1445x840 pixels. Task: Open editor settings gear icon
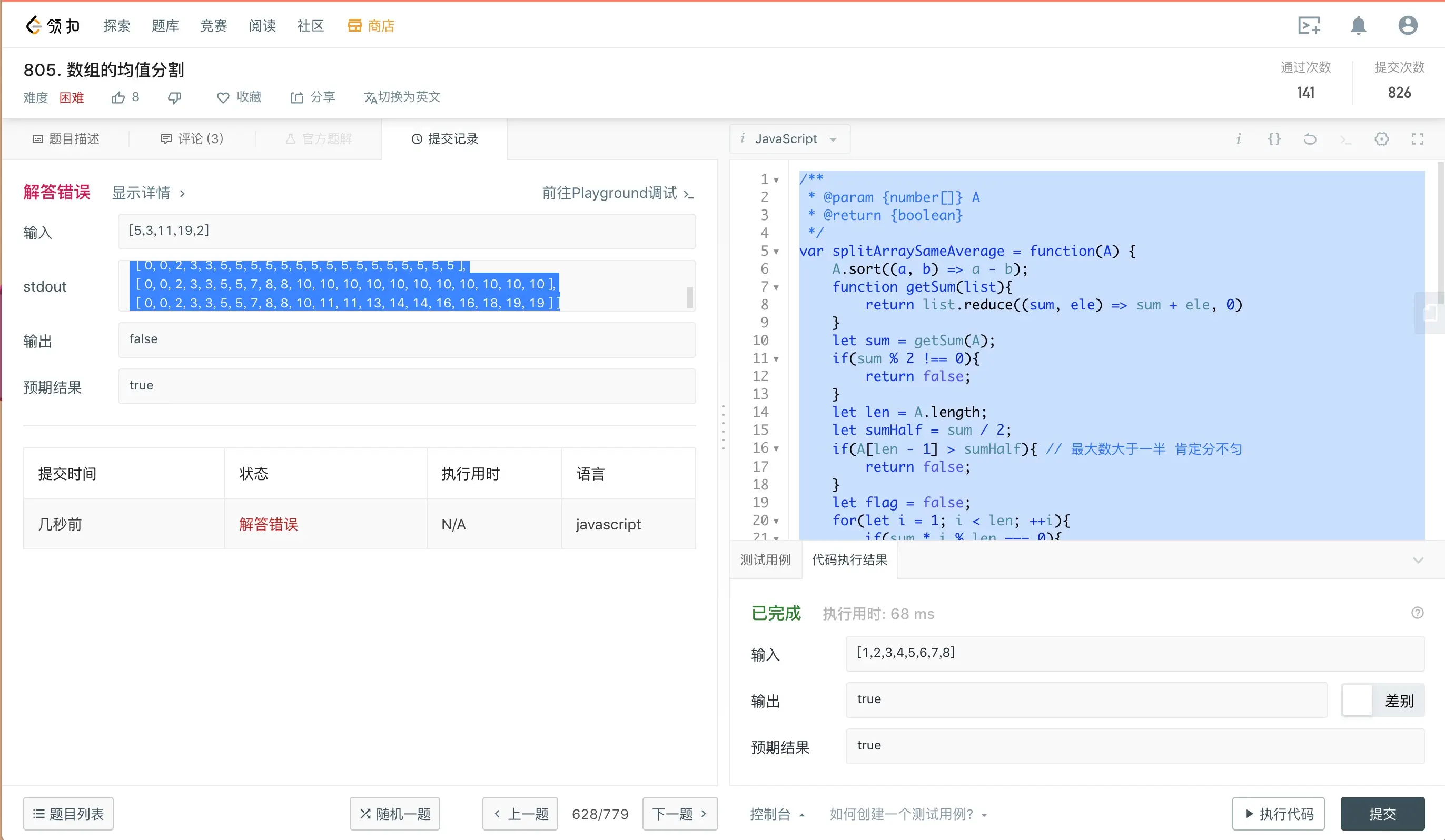click(x=1381, y=138)
